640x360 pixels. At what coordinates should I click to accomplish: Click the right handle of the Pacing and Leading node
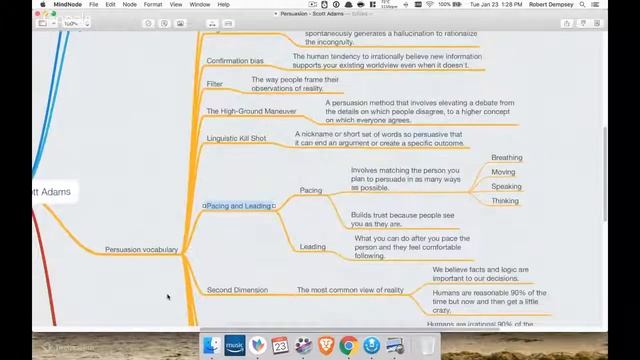[274, 206]
